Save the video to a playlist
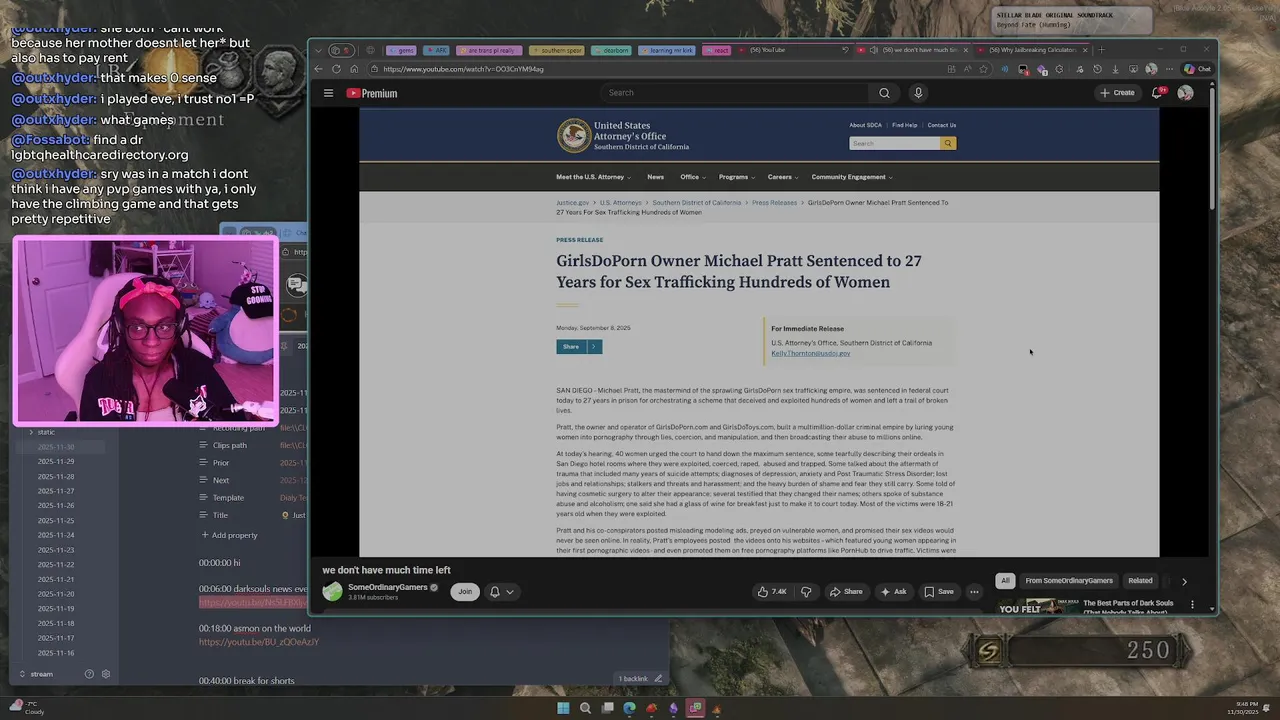Screen dimensions: 1280x720 [x=938, y=592]
